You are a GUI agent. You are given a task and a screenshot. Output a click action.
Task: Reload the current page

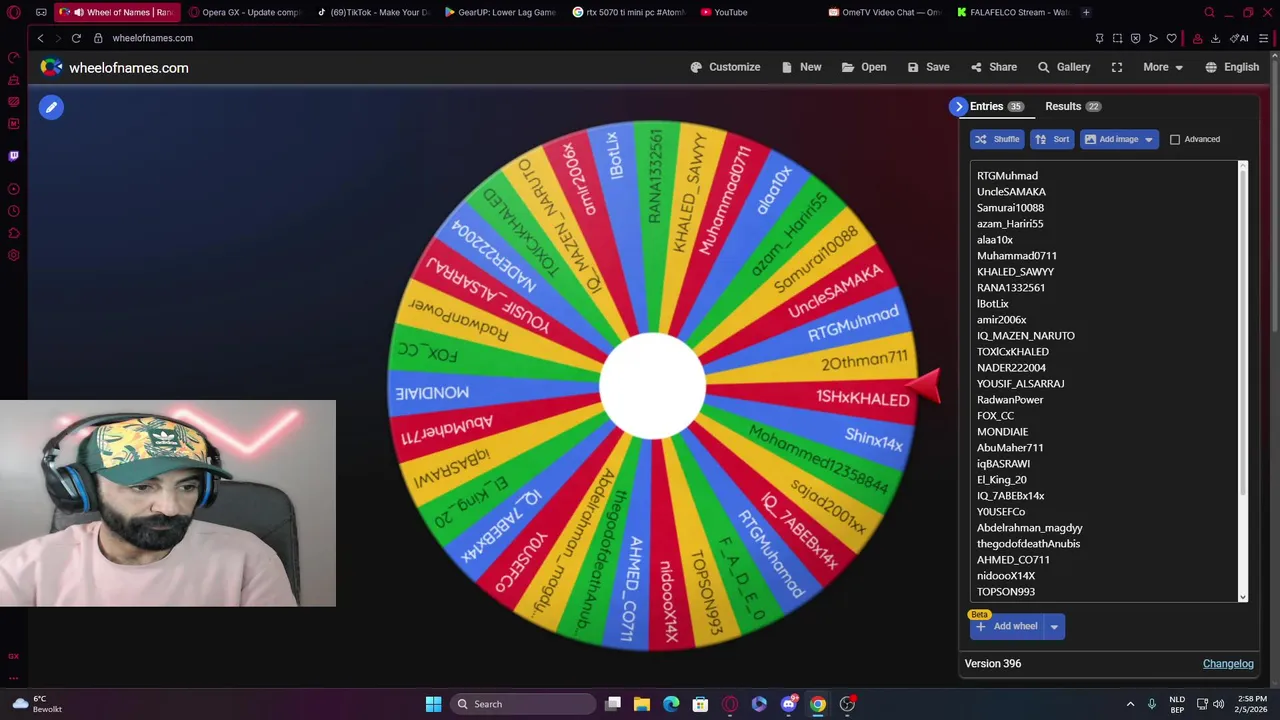76,38
